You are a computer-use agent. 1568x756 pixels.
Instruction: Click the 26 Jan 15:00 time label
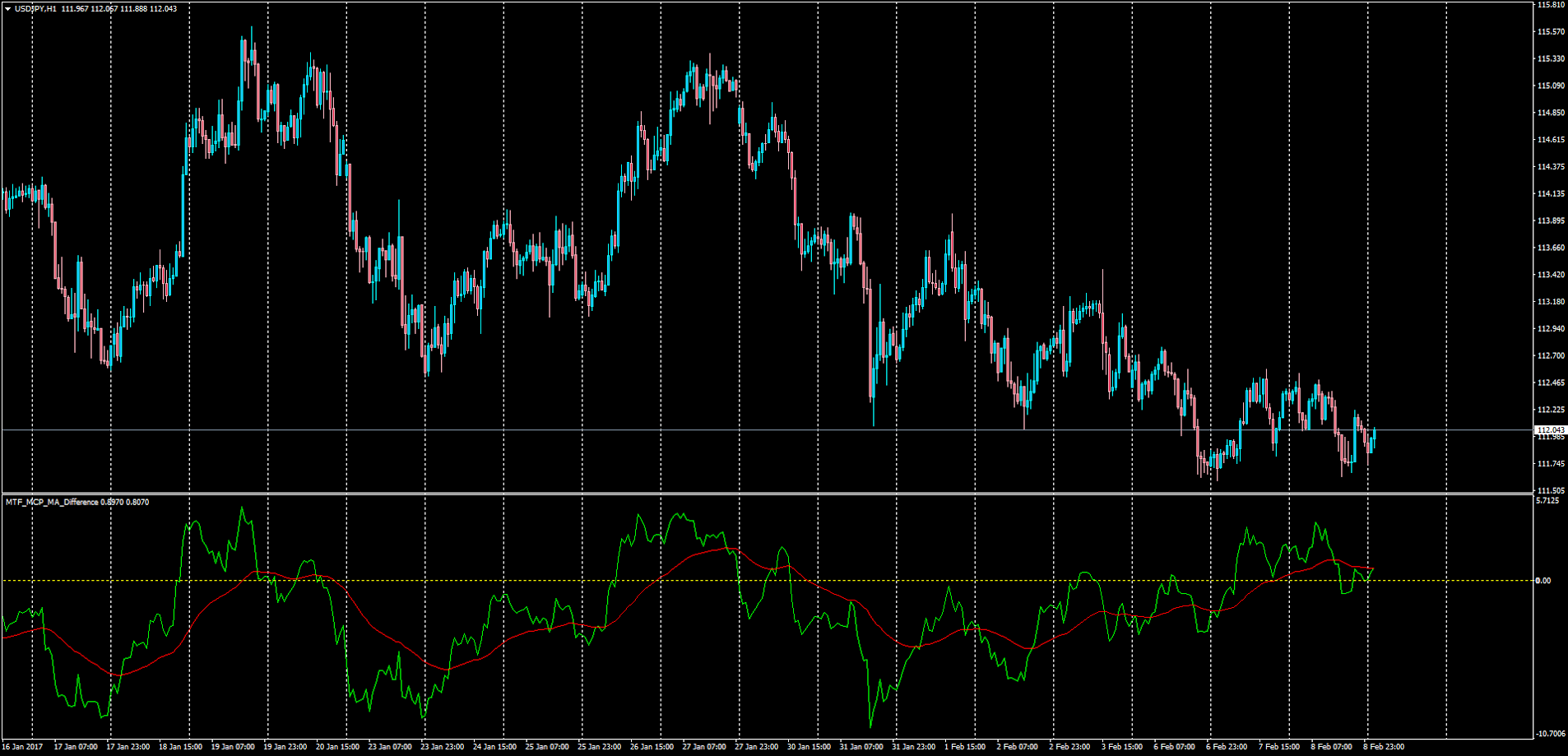652,747
